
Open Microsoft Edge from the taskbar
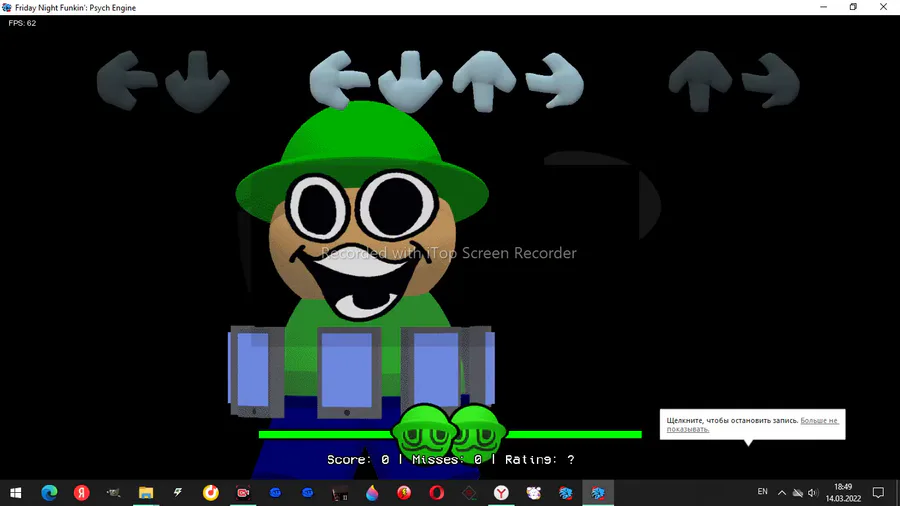click(x=49, y=493)
